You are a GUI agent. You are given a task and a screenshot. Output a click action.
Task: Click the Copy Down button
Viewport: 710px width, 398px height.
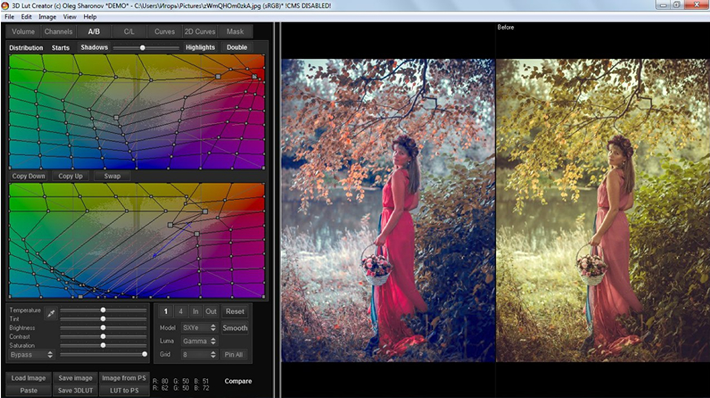(29, 176)
